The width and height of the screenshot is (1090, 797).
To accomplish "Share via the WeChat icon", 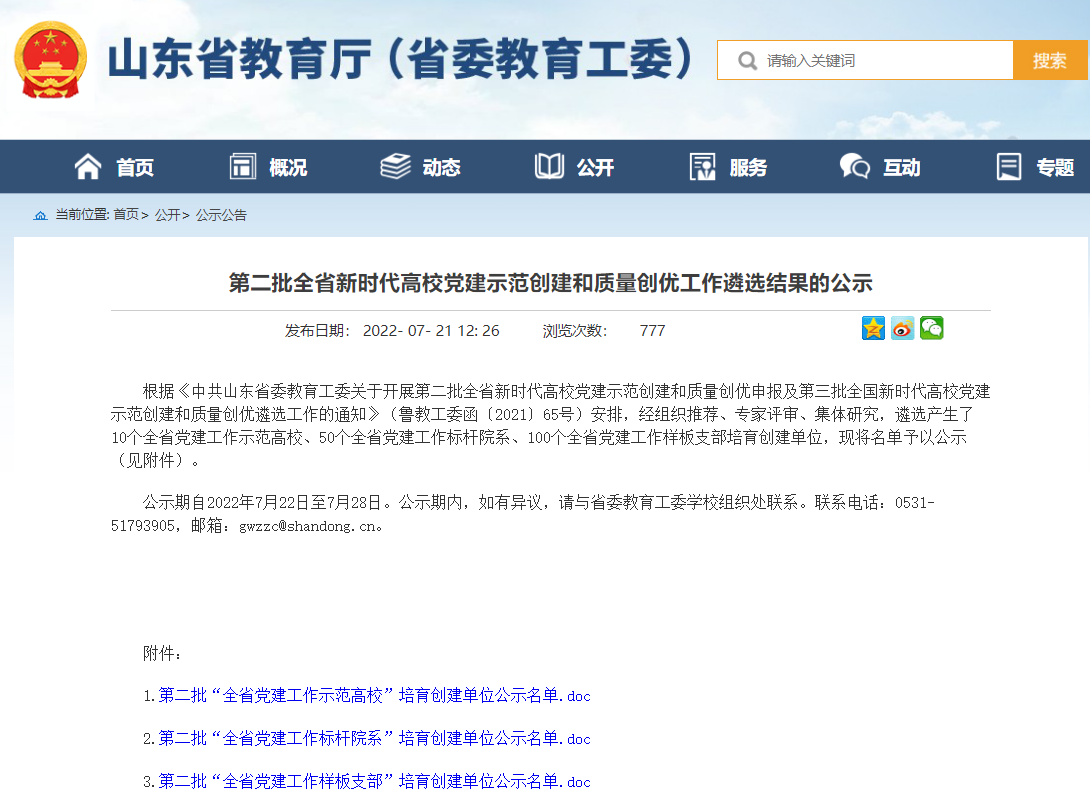I will pos(932,328).
